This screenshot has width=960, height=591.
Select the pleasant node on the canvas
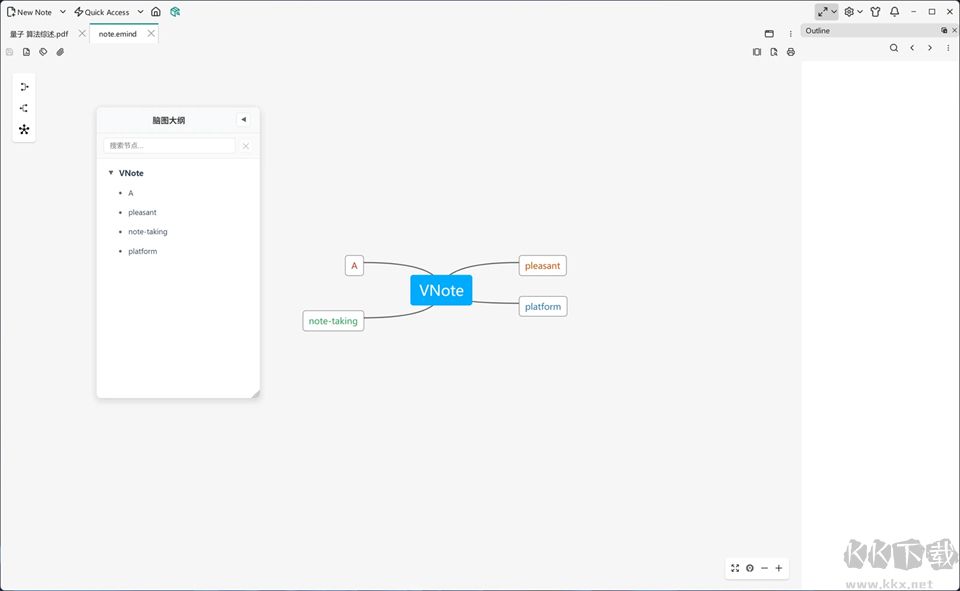coord(542,266)
